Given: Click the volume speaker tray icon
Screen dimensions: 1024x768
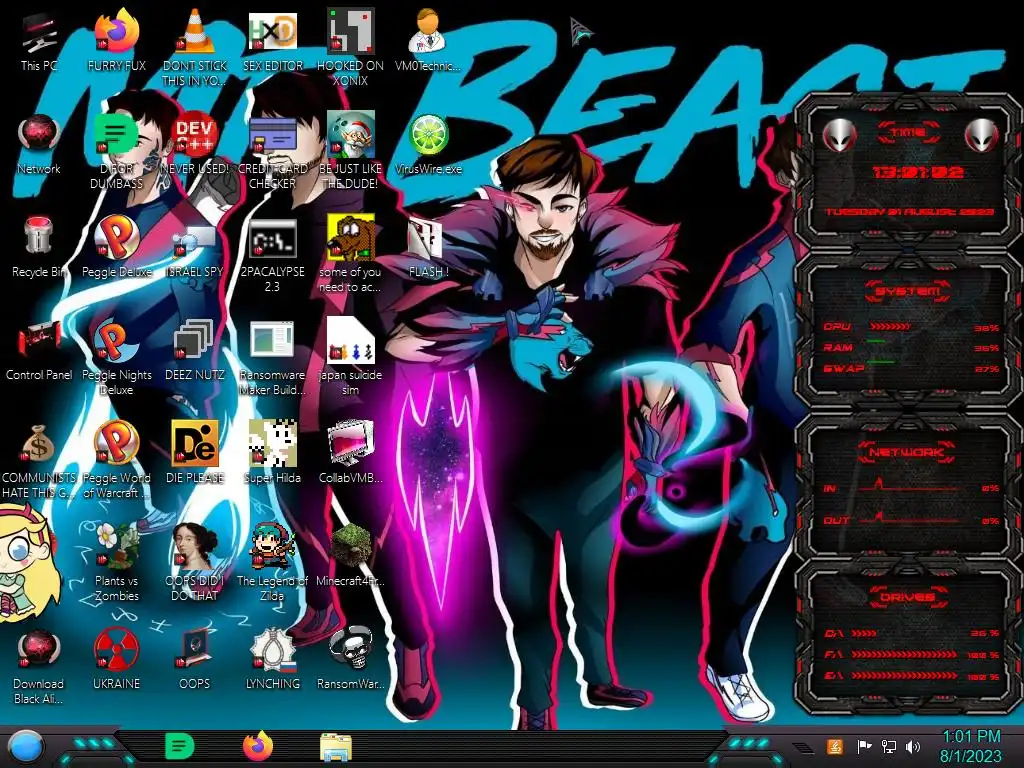Looking at the screenshot, I should pyautogui.click(x=913, y=746).
